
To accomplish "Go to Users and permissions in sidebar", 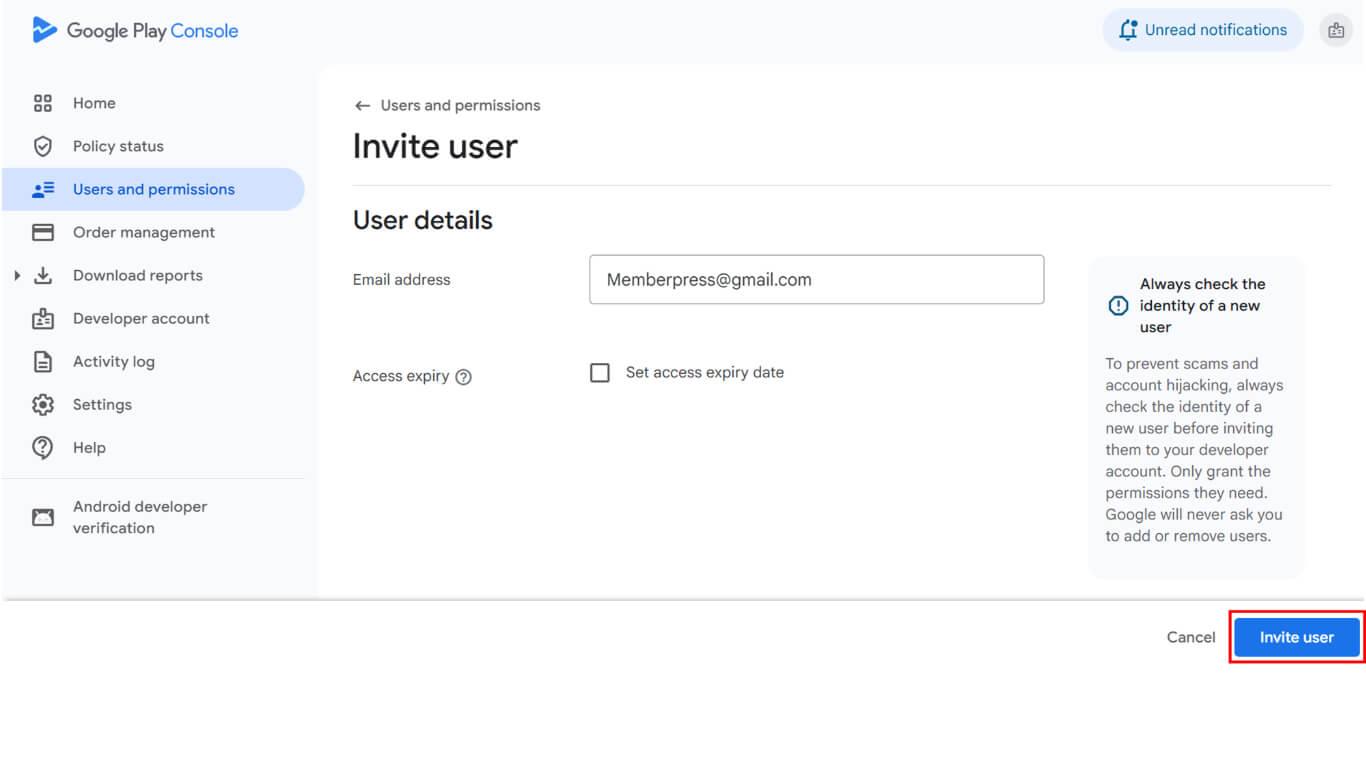I will pos(153,189).
